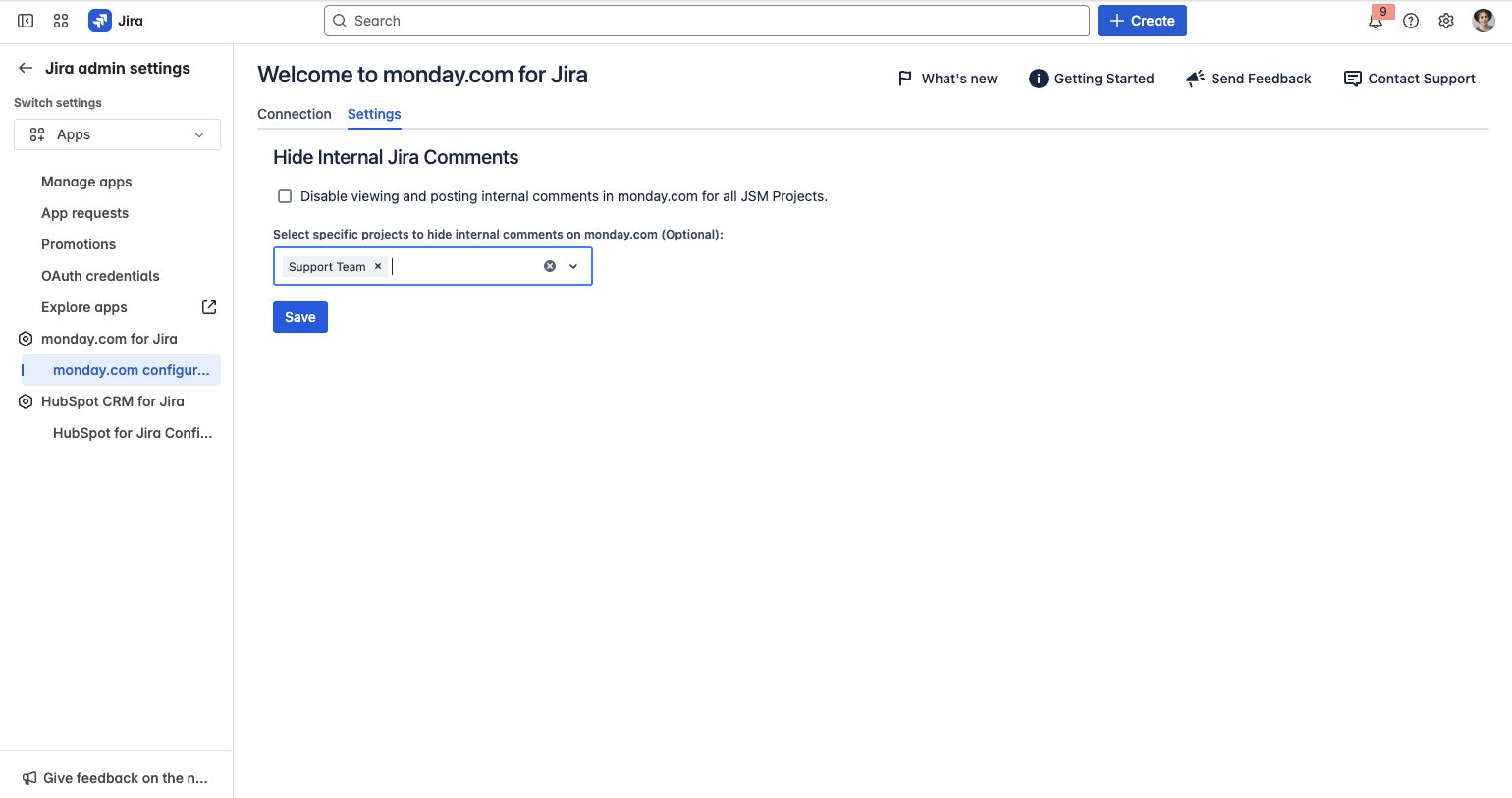Click the megaphone icon in Give feedback

(29, 778)
